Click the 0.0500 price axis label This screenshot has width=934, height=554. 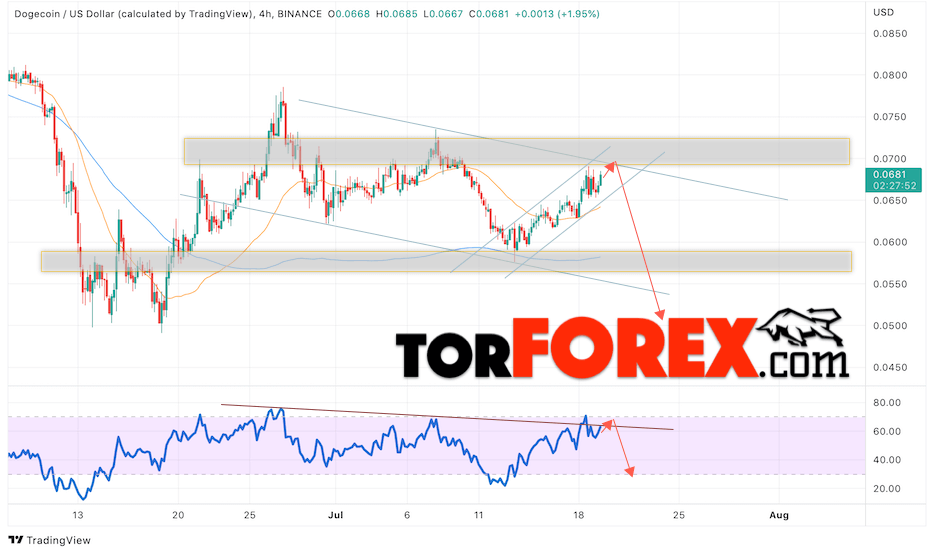click(x=890, y=326)
